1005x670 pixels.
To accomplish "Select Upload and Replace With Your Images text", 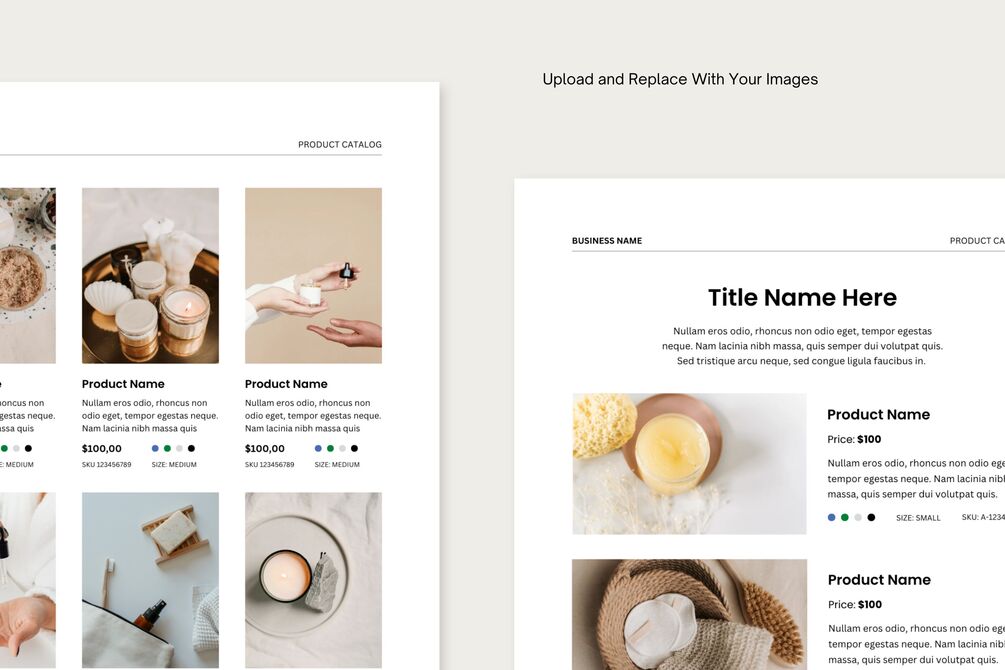I will 680,80.
